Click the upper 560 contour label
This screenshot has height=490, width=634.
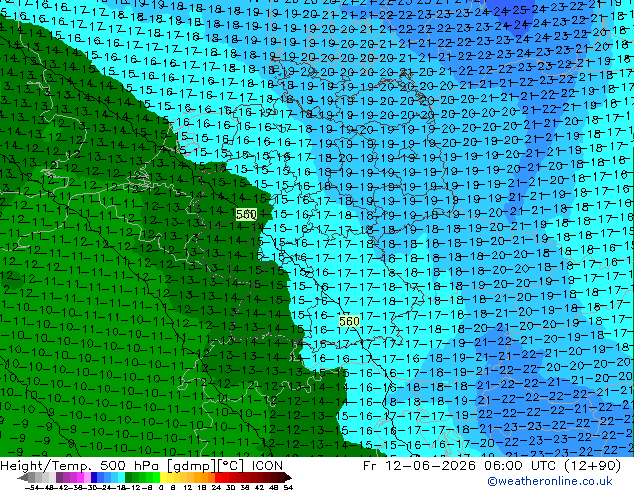pyautogui.click(x=246, y=214)
